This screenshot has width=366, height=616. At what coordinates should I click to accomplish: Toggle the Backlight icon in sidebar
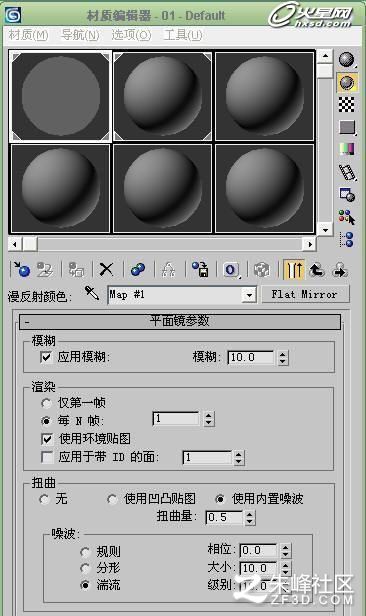click(x=347, y=82)
